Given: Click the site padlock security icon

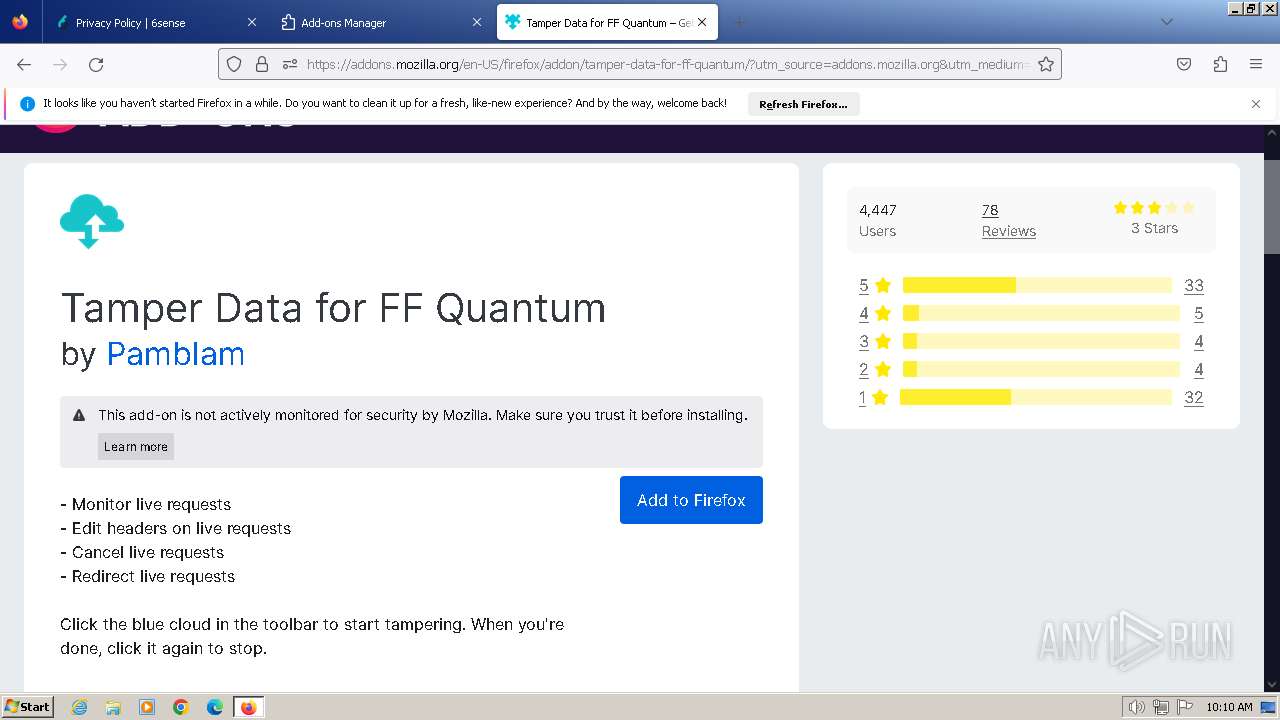Looking at the screenshot, I should (262, 64).
